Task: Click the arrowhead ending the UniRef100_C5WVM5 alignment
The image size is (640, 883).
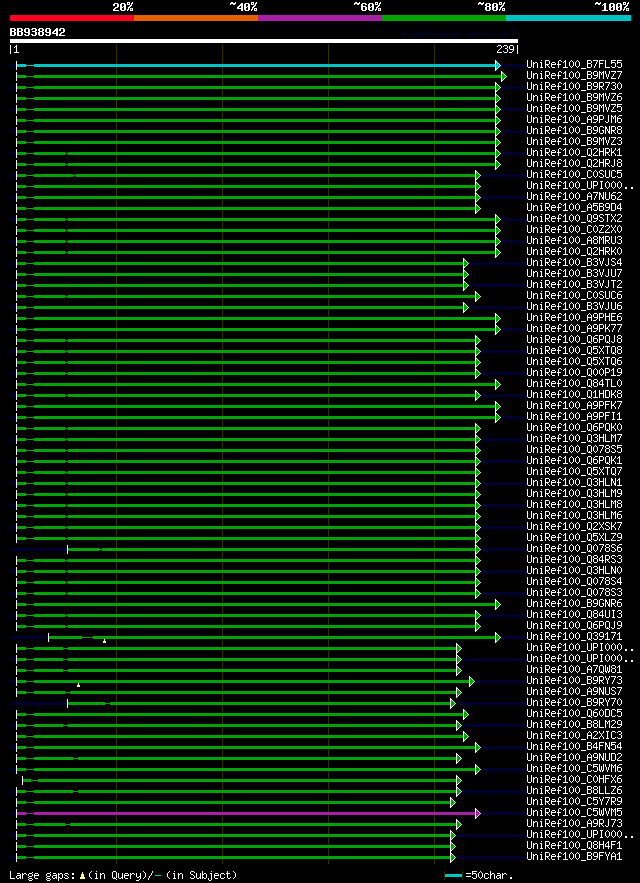Action: click(478, 813)
